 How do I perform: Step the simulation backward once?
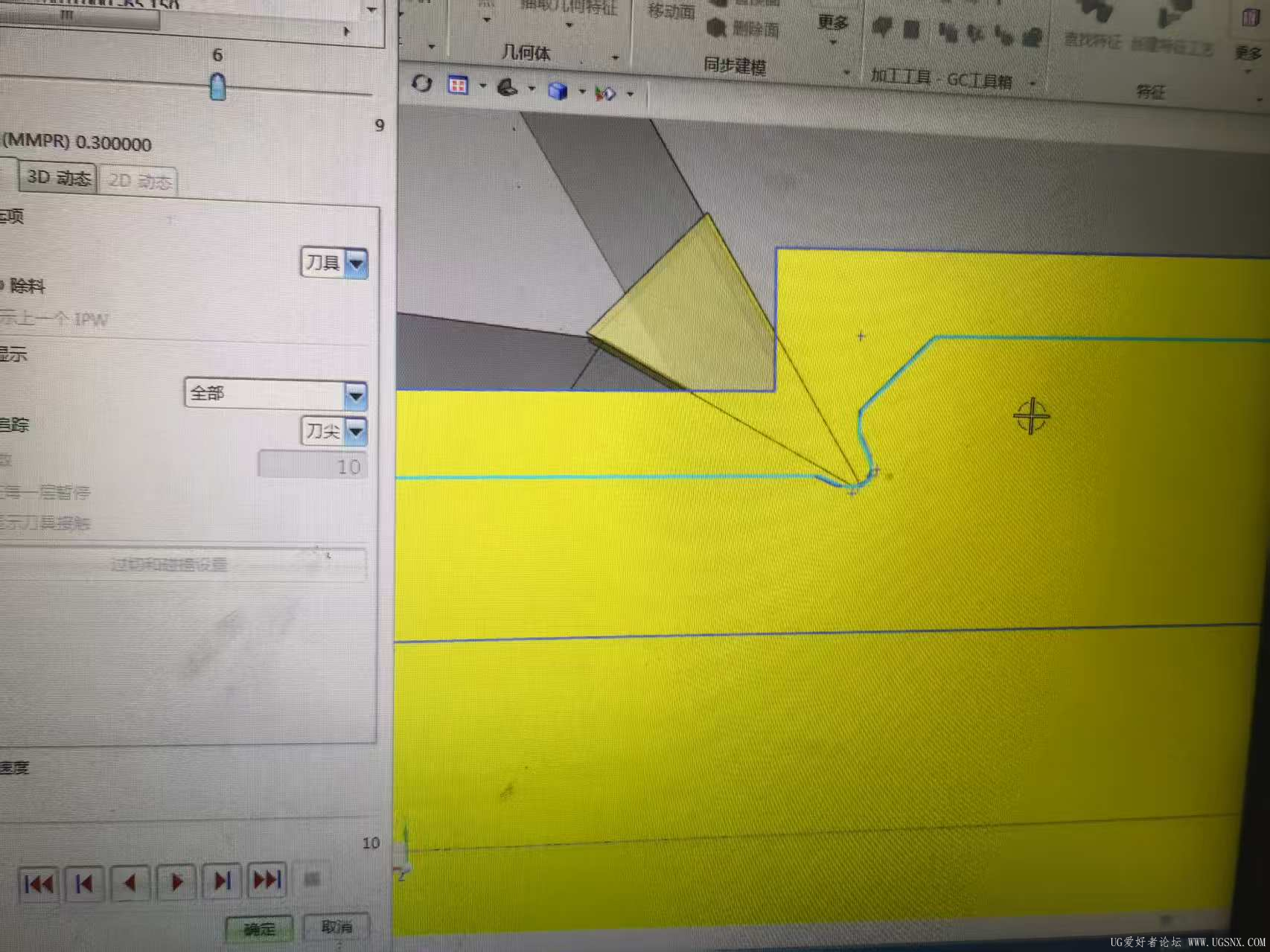point(130,883)
